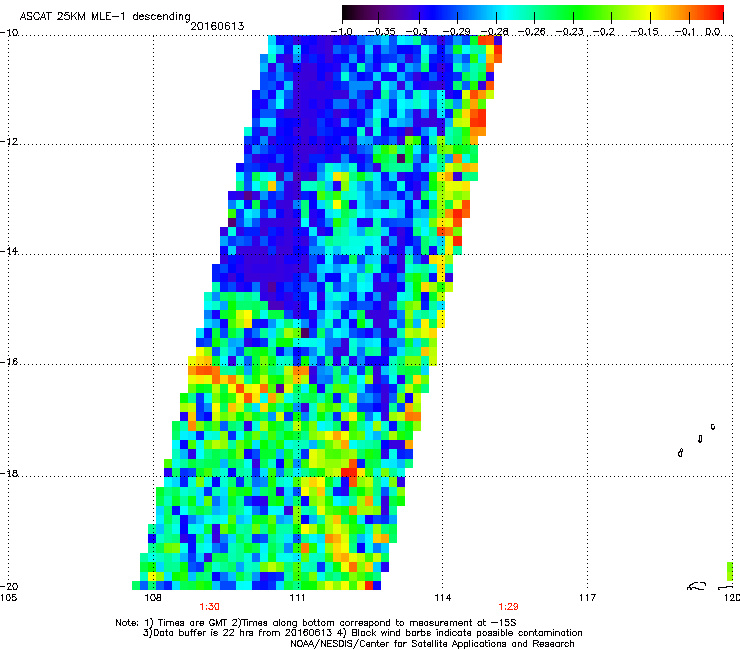The width and height of the screenshot is (740, 650).
Task: Click the 117 longitude axis label
Action: (x=588, y=598)
